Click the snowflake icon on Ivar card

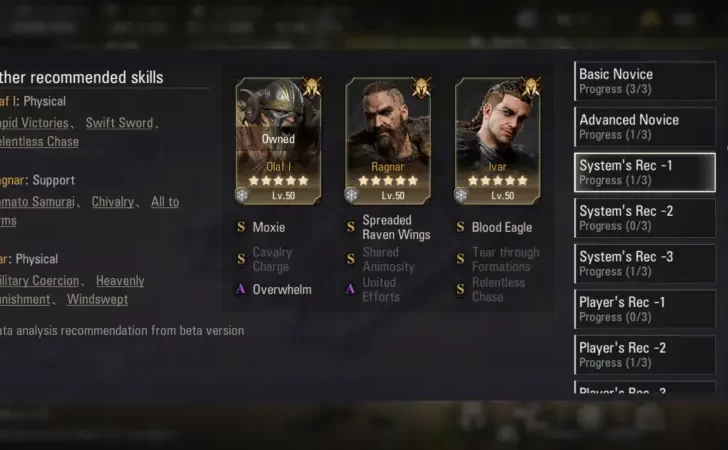pos(461,195)
